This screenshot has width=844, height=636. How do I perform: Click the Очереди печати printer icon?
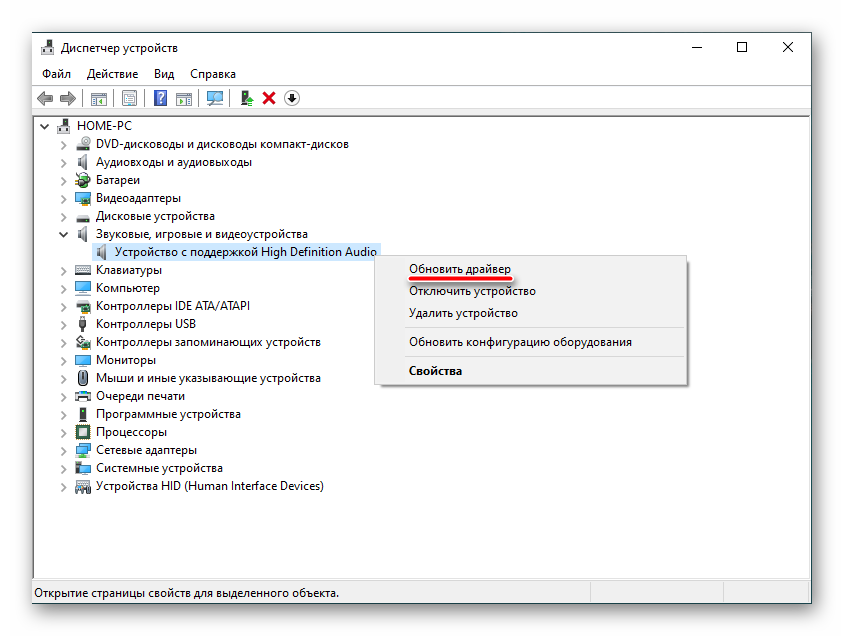[83, 397]
